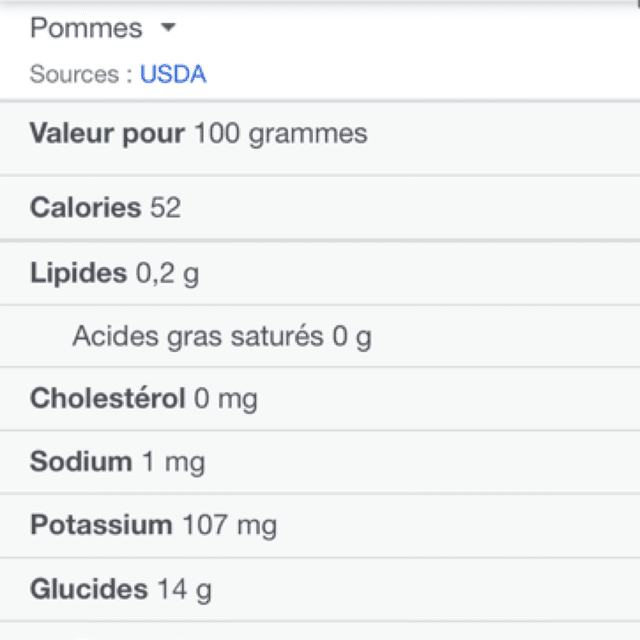Select the Lipides label
Image resolution: width=640 pixels, height=640 pixels.
pyautogui.click(x=78, y=272)
